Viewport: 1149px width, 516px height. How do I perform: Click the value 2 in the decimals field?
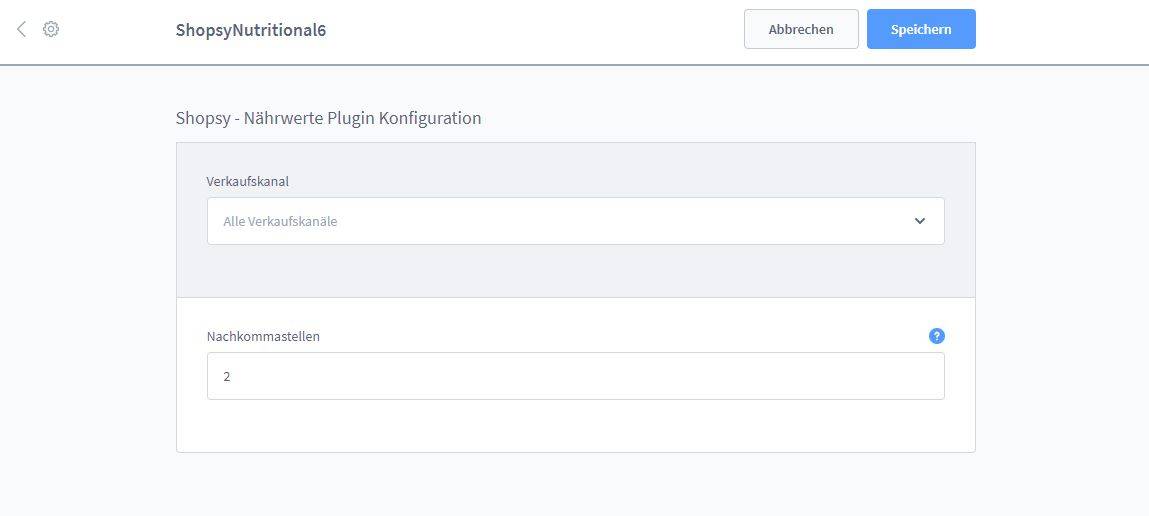(x=227, y=377)
